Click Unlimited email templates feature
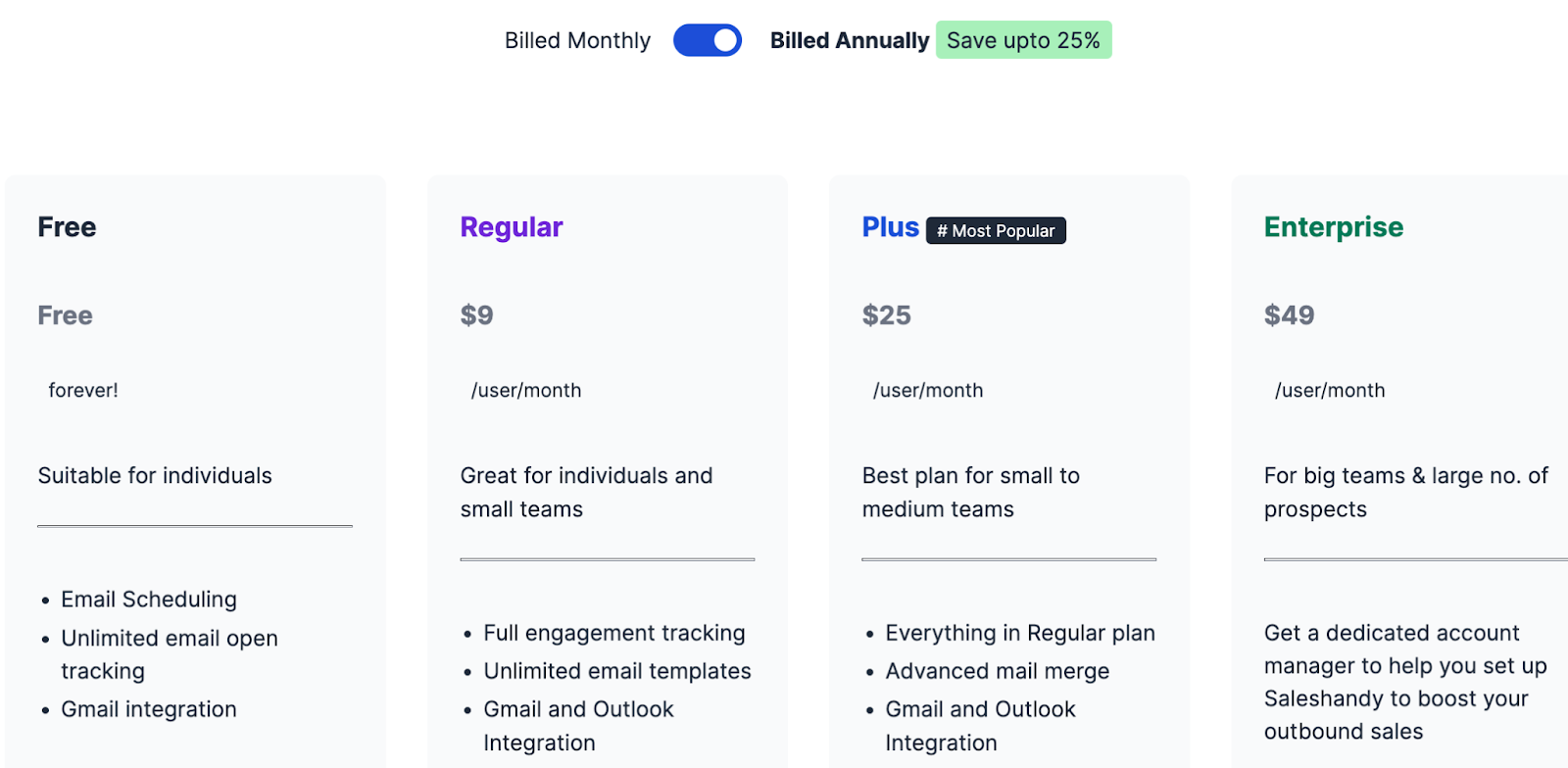1568x768 pixels. 617,671
